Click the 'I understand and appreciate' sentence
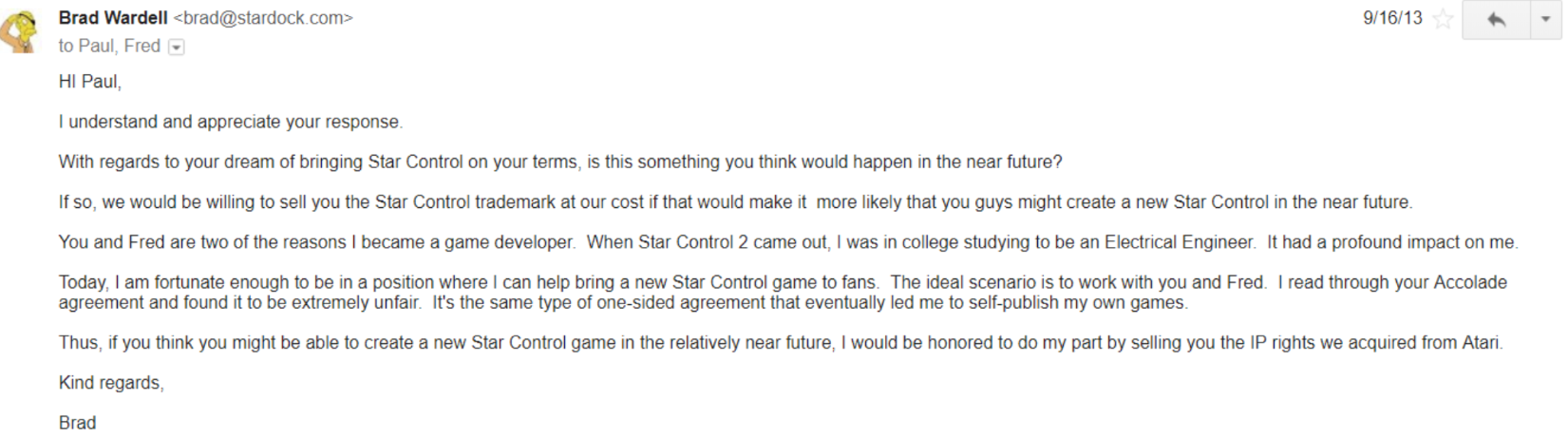 pos(231,122)
